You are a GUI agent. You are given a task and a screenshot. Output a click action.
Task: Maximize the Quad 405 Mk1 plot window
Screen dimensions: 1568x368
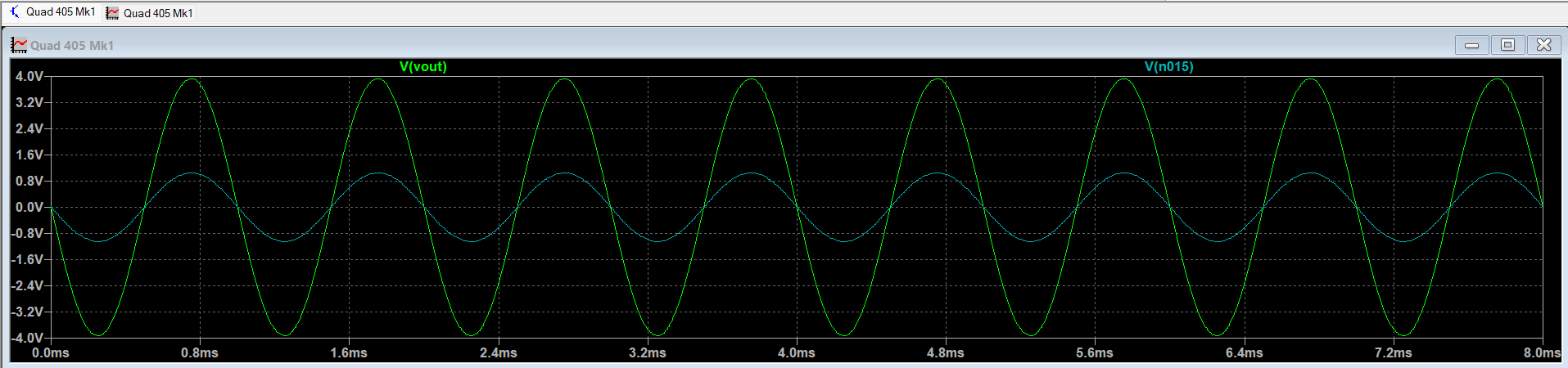tap(1507, 45)
